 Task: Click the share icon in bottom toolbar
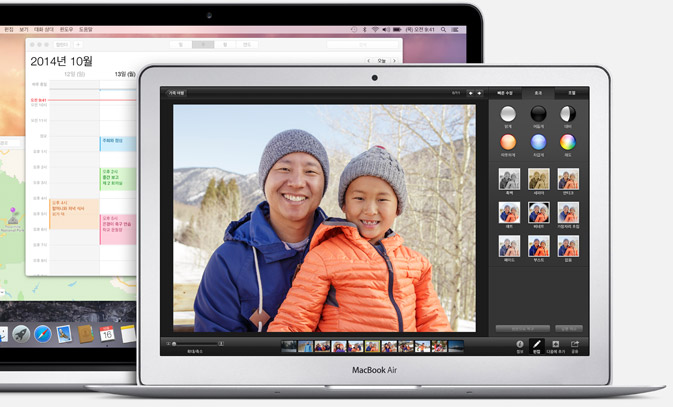click(x=575, y=346)
